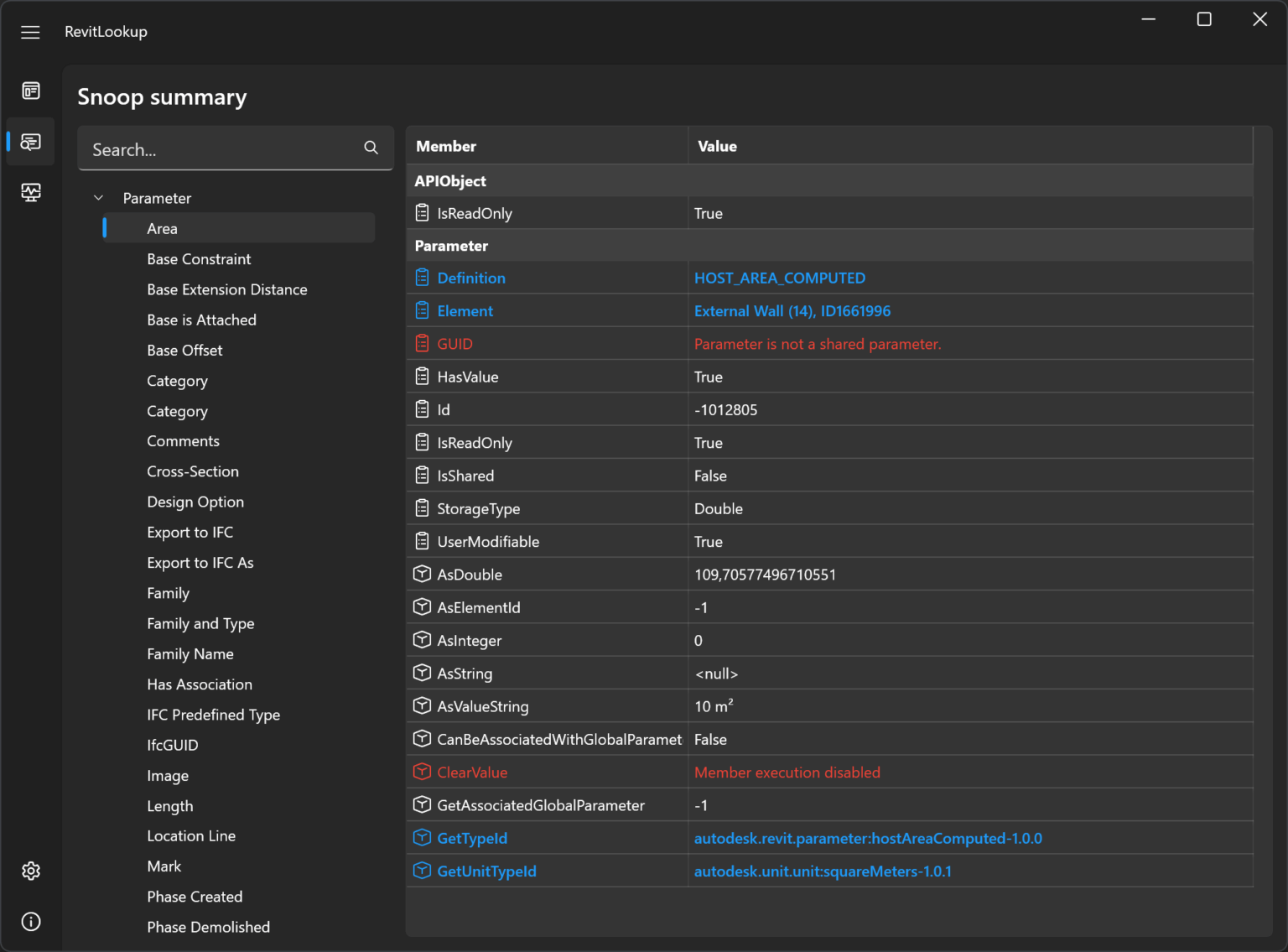Click the GetUnitTypeId method icon
The image size is (1288, 952).
coord(423,871)
